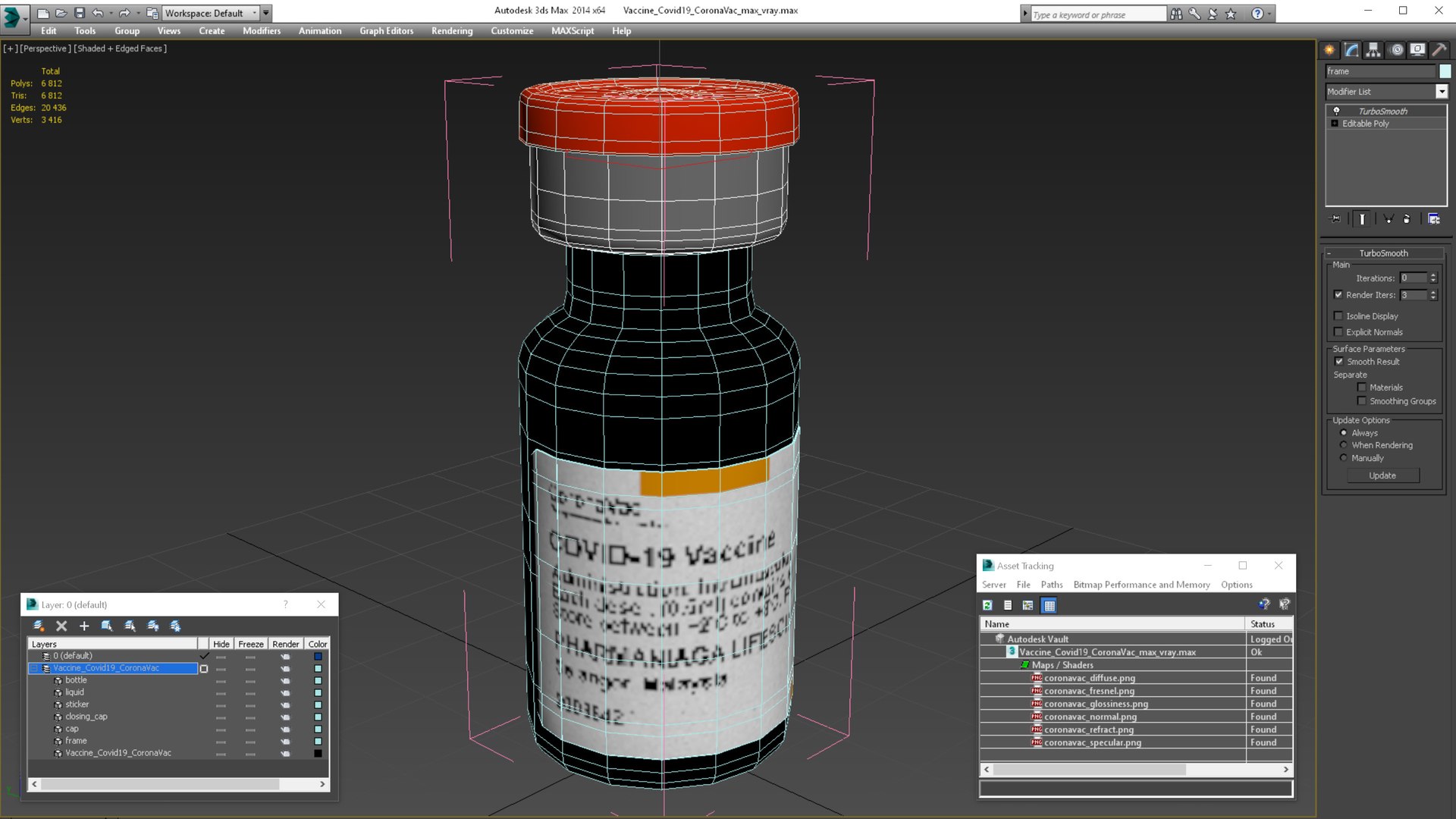Screen dimensions: 1456x819
Task: Open the Motion command panel tab
Action: tap(1396, 50)
